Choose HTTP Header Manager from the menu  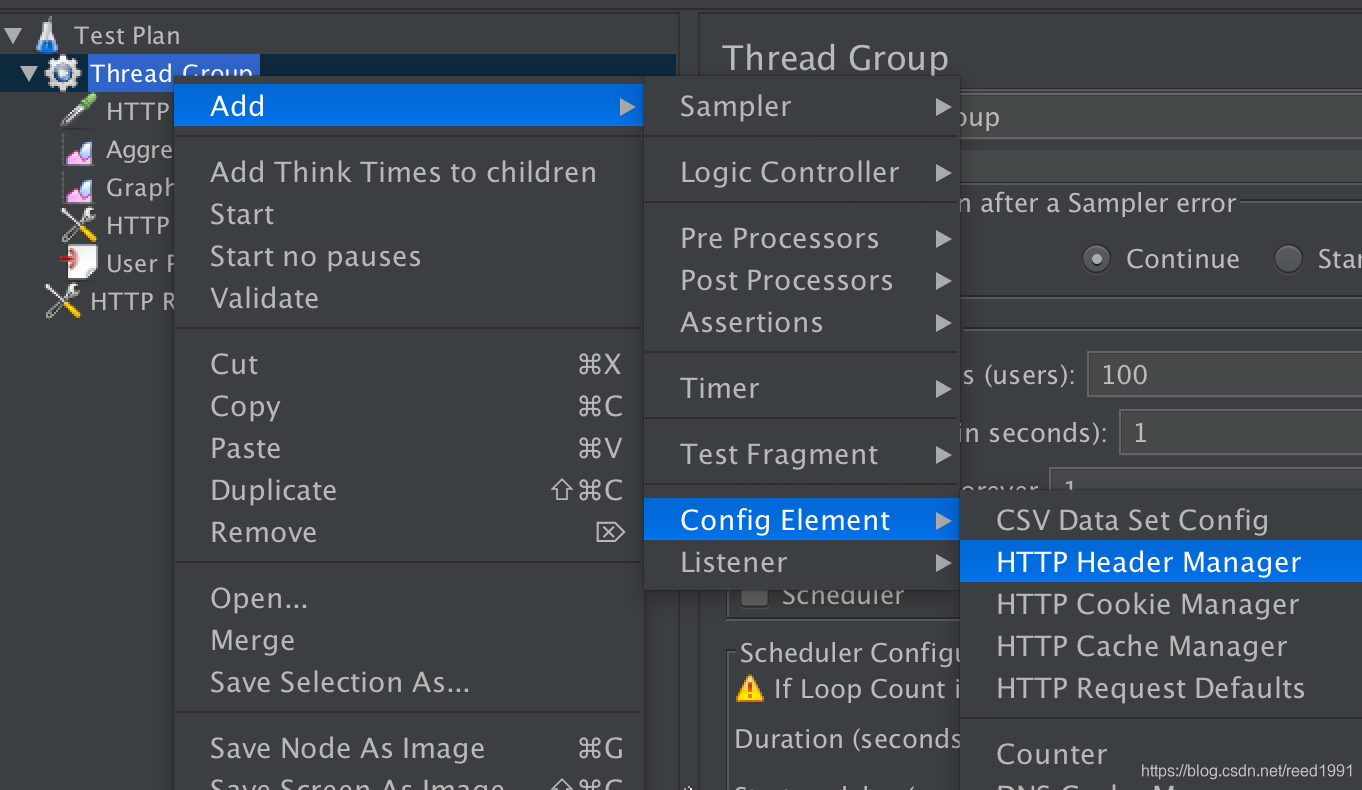pyautogui.click(x=1161, y=562)
